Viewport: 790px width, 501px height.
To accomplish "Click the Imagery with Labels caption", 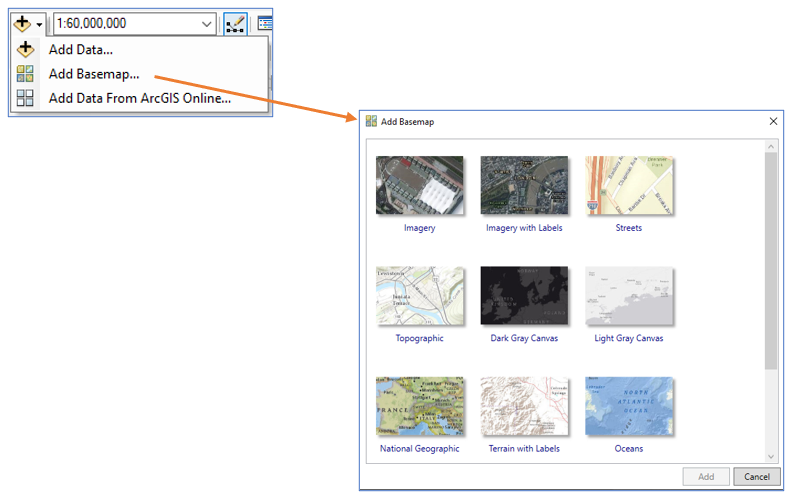I will click(524, 228).
